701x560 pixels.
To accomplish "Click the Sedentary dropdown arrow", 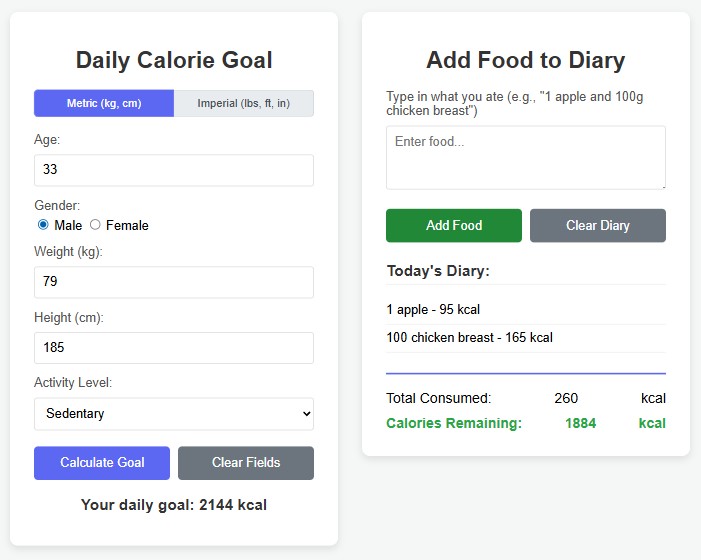I will (x=307, y=414).
